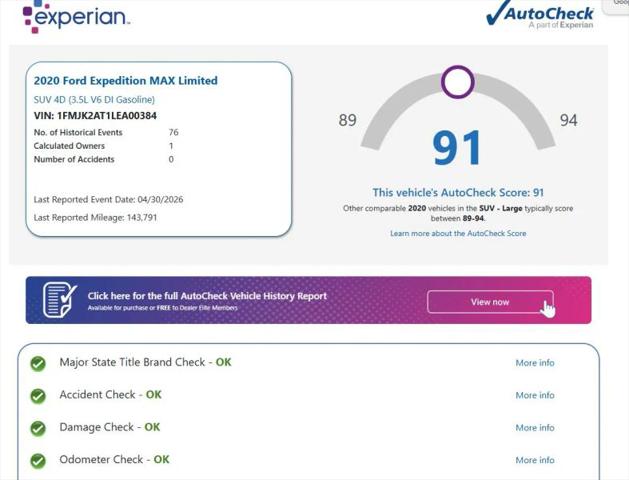Click the Accident Check - OK label
The image size is (629, 480).
click(110, 395)
